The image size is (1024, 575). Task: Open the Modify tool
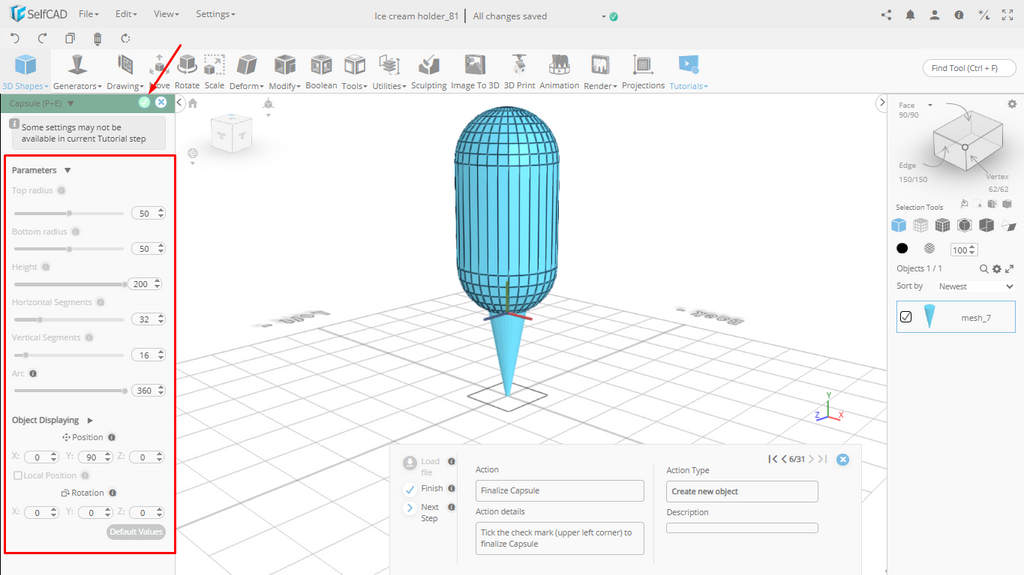pos(284,72)
